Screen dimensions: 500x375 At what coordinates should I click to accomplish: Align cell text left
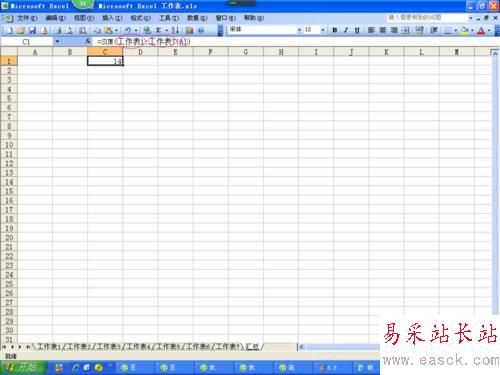[x=371, y=30]
